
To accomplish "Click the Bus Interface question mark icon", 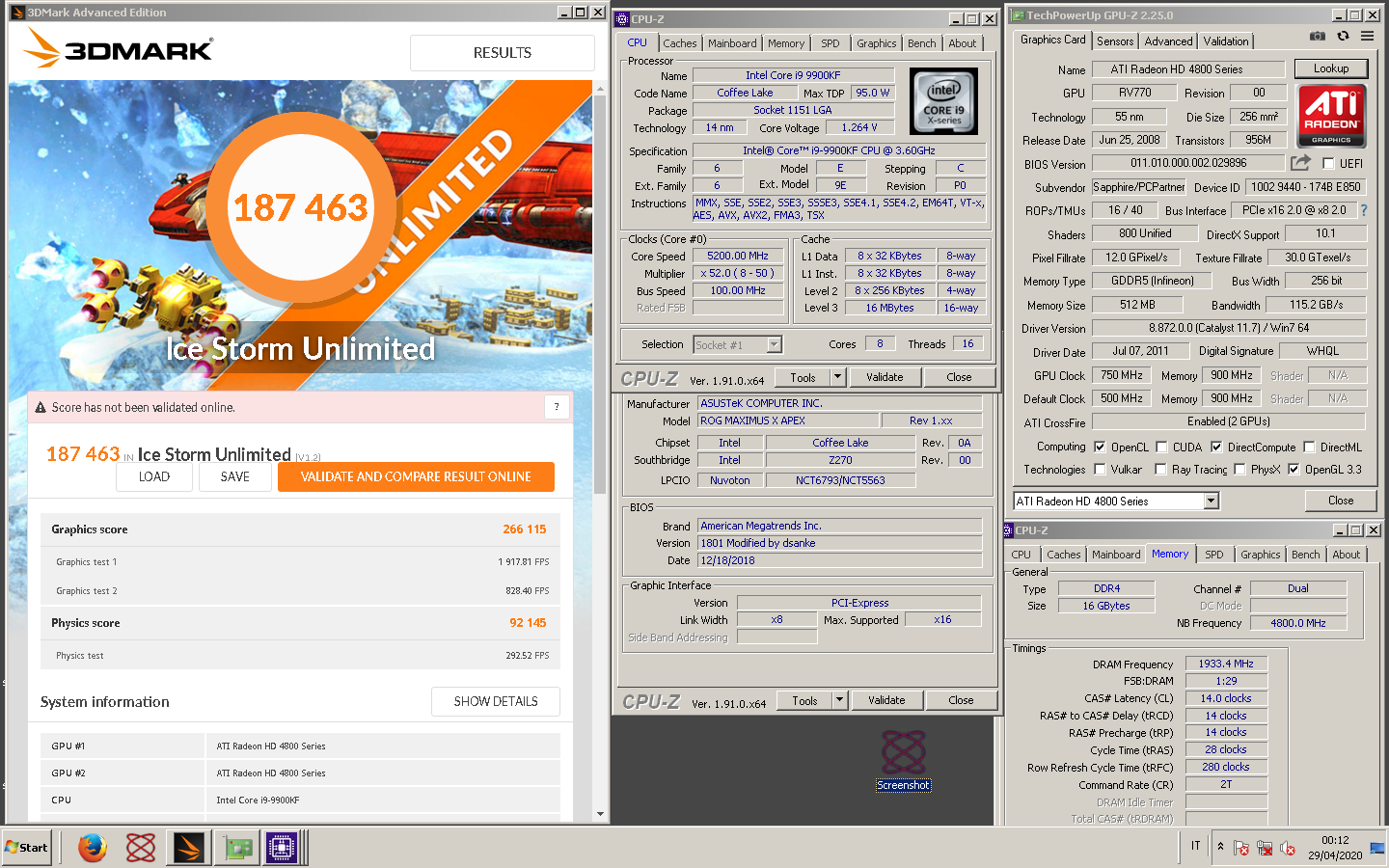I will click(x=1364, y=210).
